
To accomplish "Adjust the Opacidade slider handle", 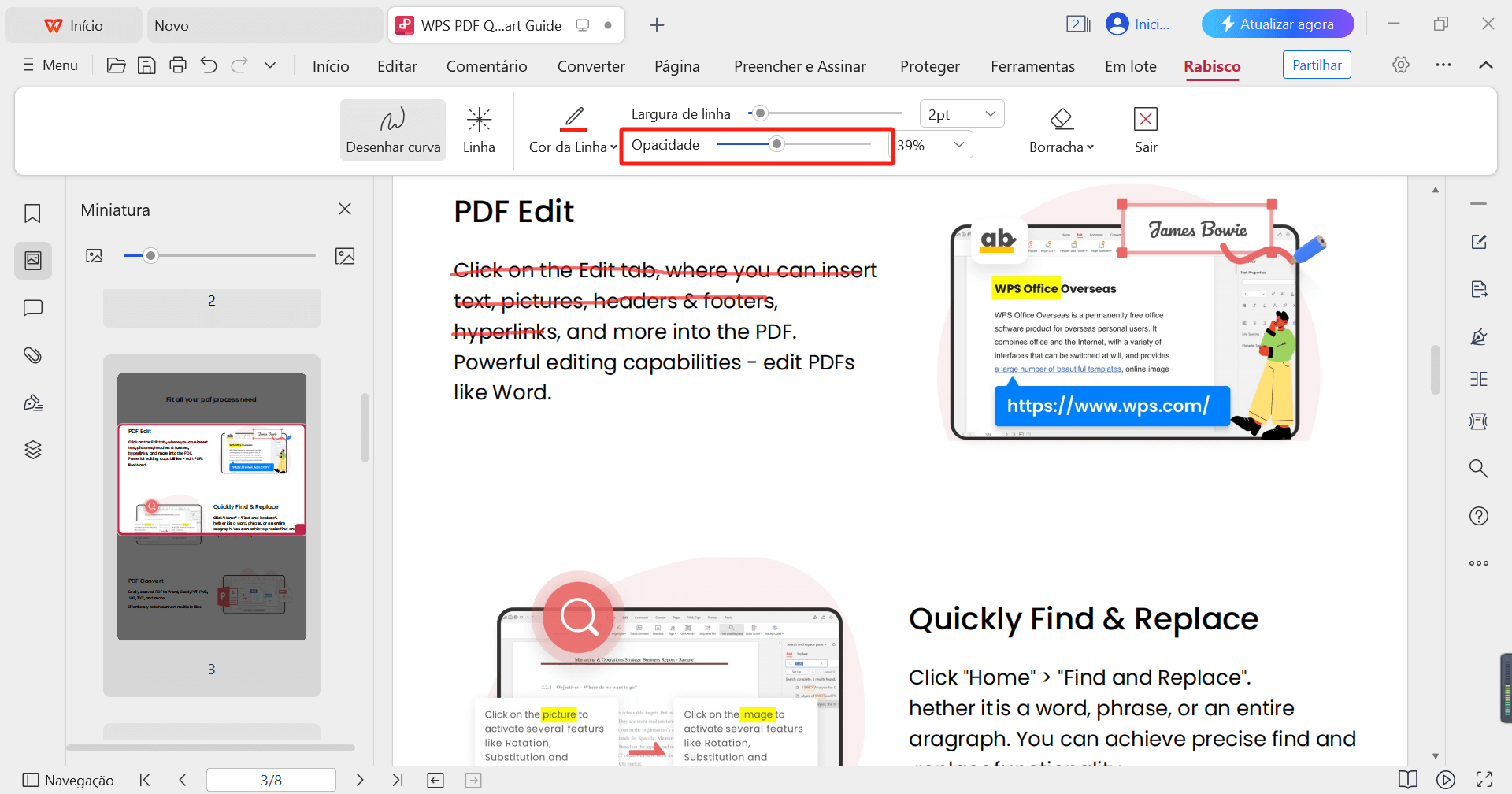I will pos(778,144).
